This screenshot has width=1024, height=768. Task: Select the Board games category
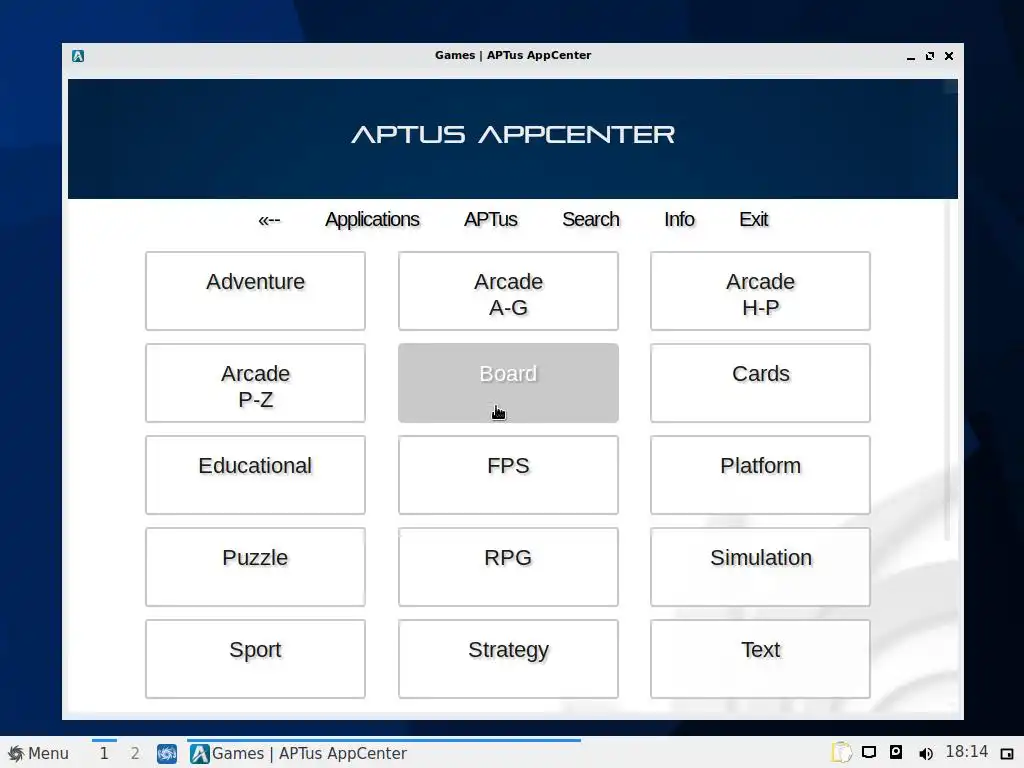pos(508,383)
